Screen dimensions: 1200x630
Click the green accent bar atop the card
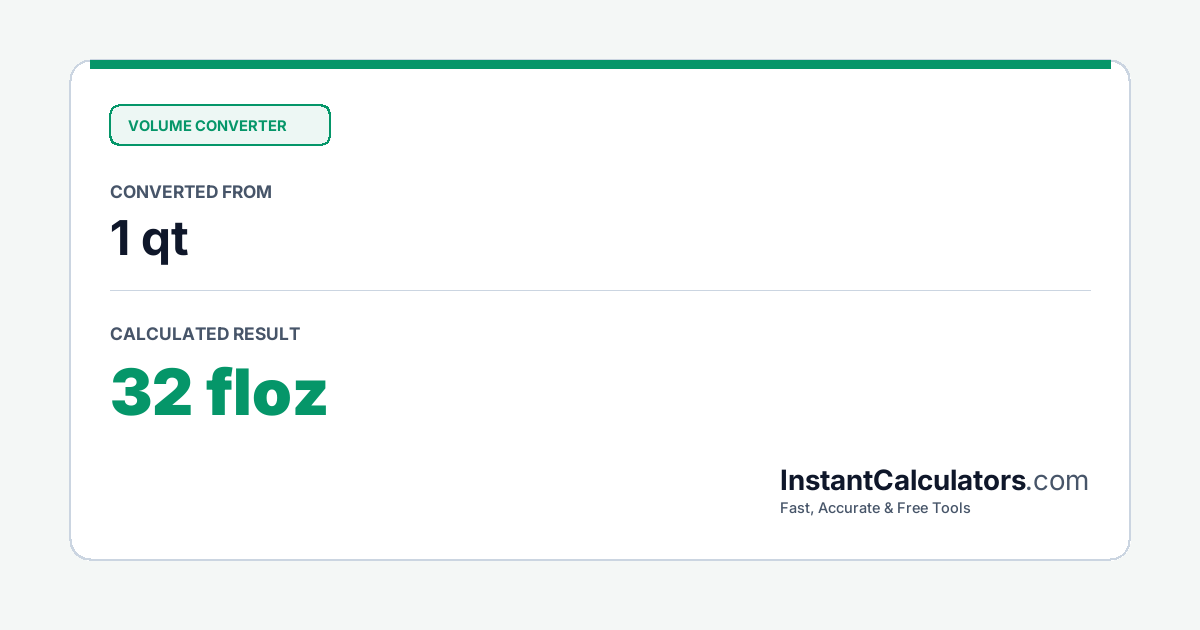[x=600, y=64]
